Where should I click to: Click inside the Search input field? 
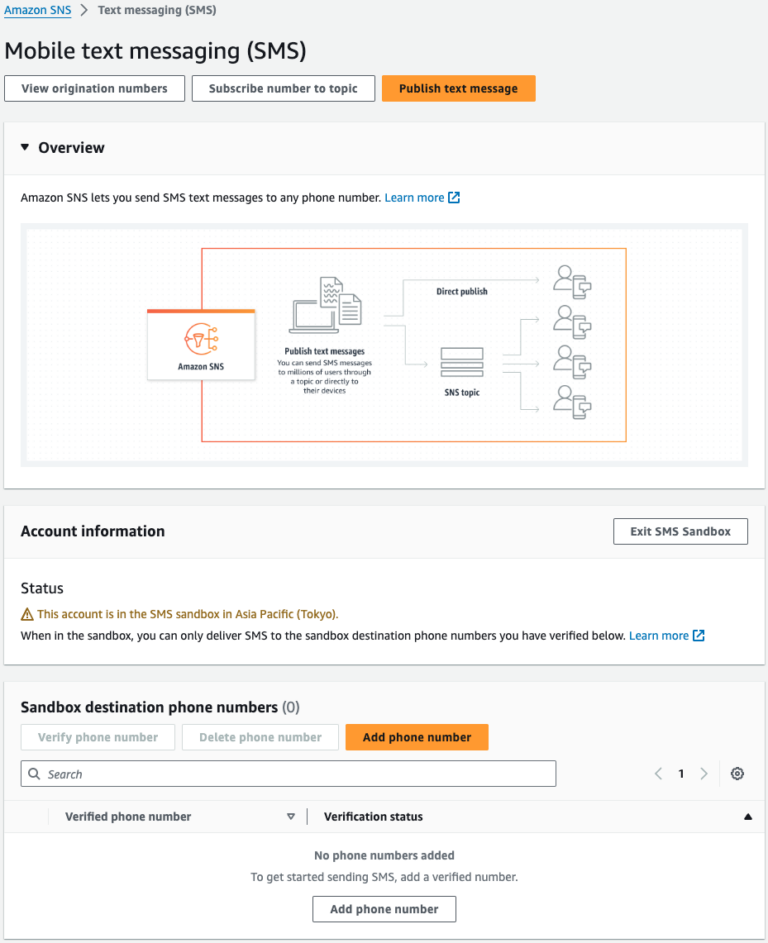(200, 773)
